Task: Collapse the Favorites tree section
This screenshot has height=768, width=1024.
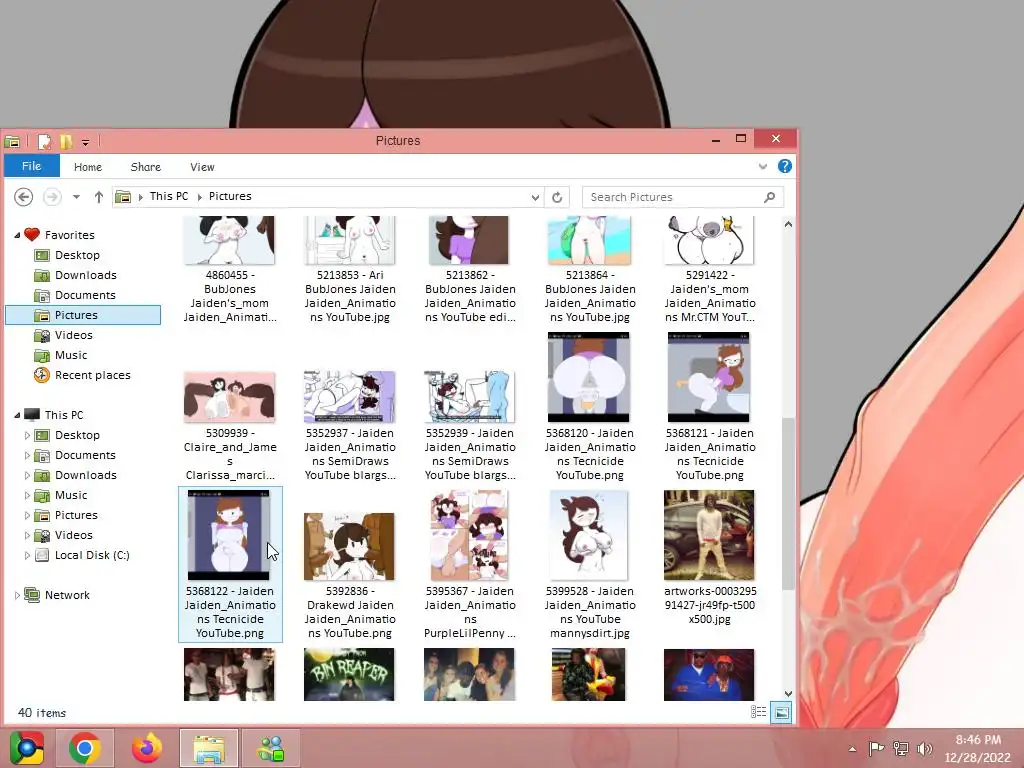Action: point(17,235)
